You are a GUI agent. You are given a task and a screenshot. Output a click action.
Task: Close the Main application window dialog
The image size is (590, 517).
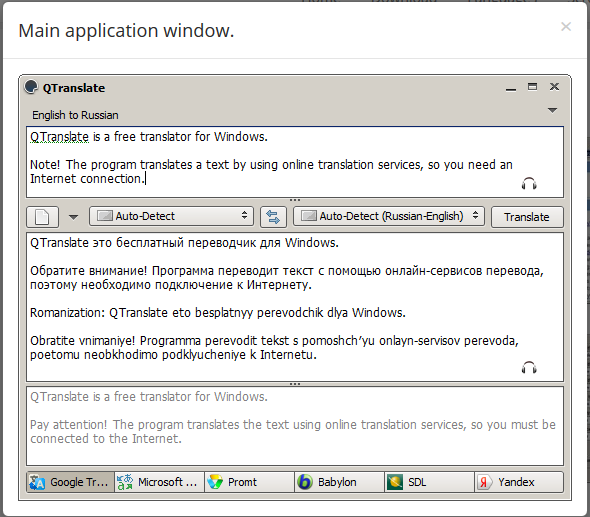click(x=566, y=26)
